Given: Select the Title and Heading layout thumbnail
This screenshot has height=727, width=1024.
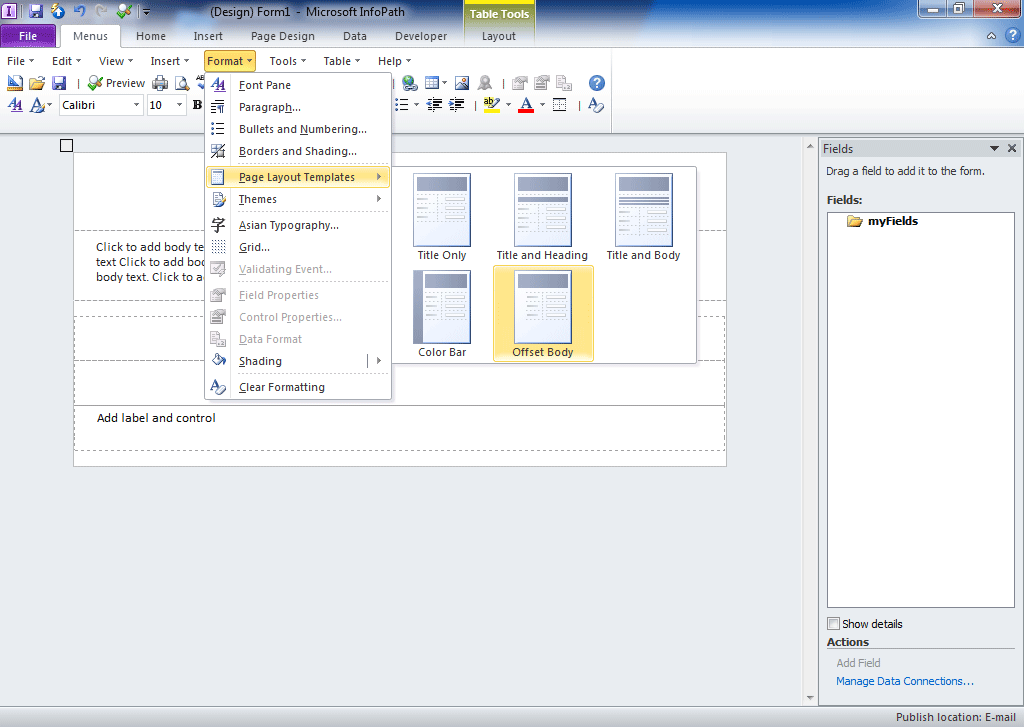Looking at the screenshot, I should pos(542,217).
